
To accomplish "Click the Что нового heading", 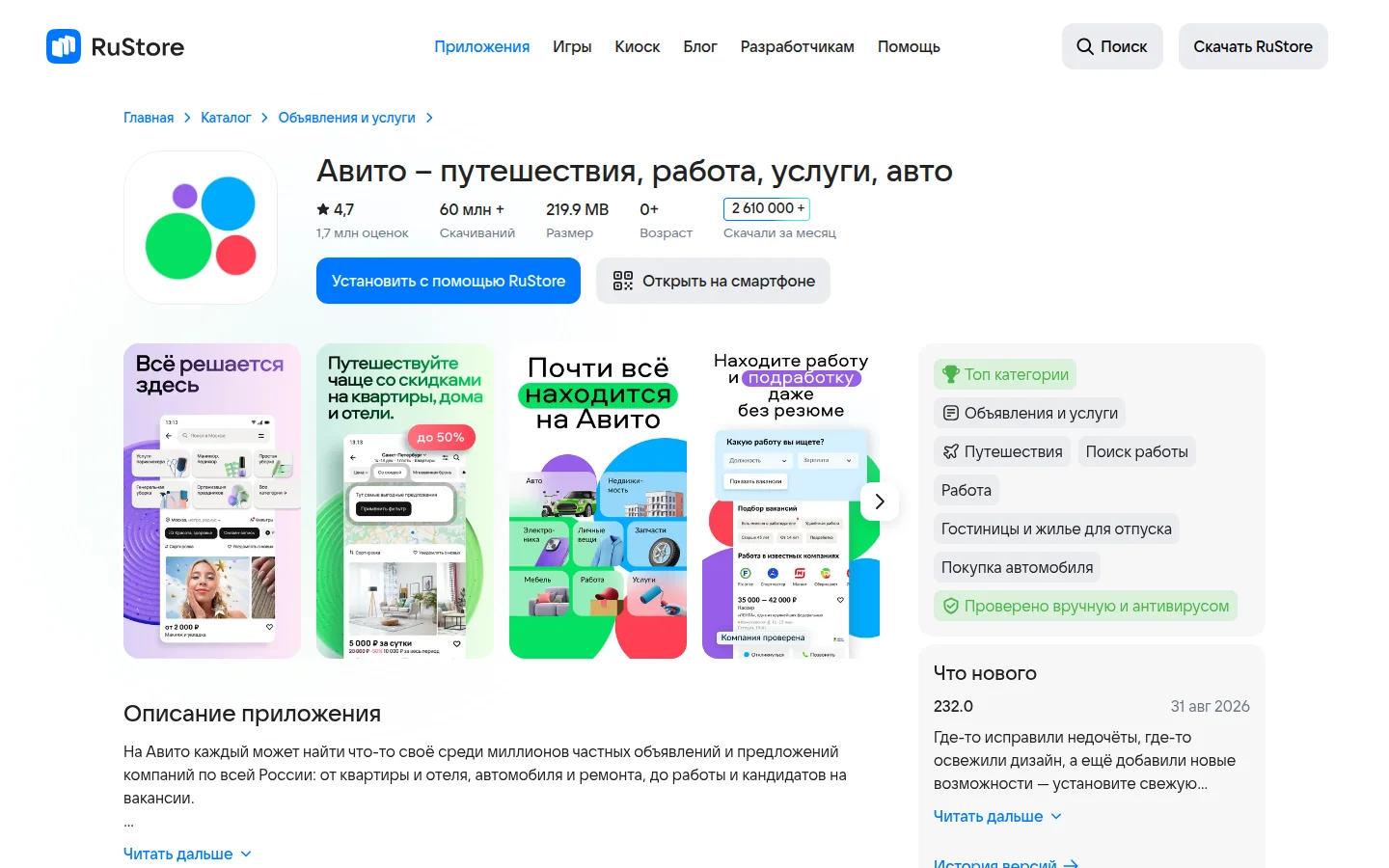I will (x=985, y=673).
